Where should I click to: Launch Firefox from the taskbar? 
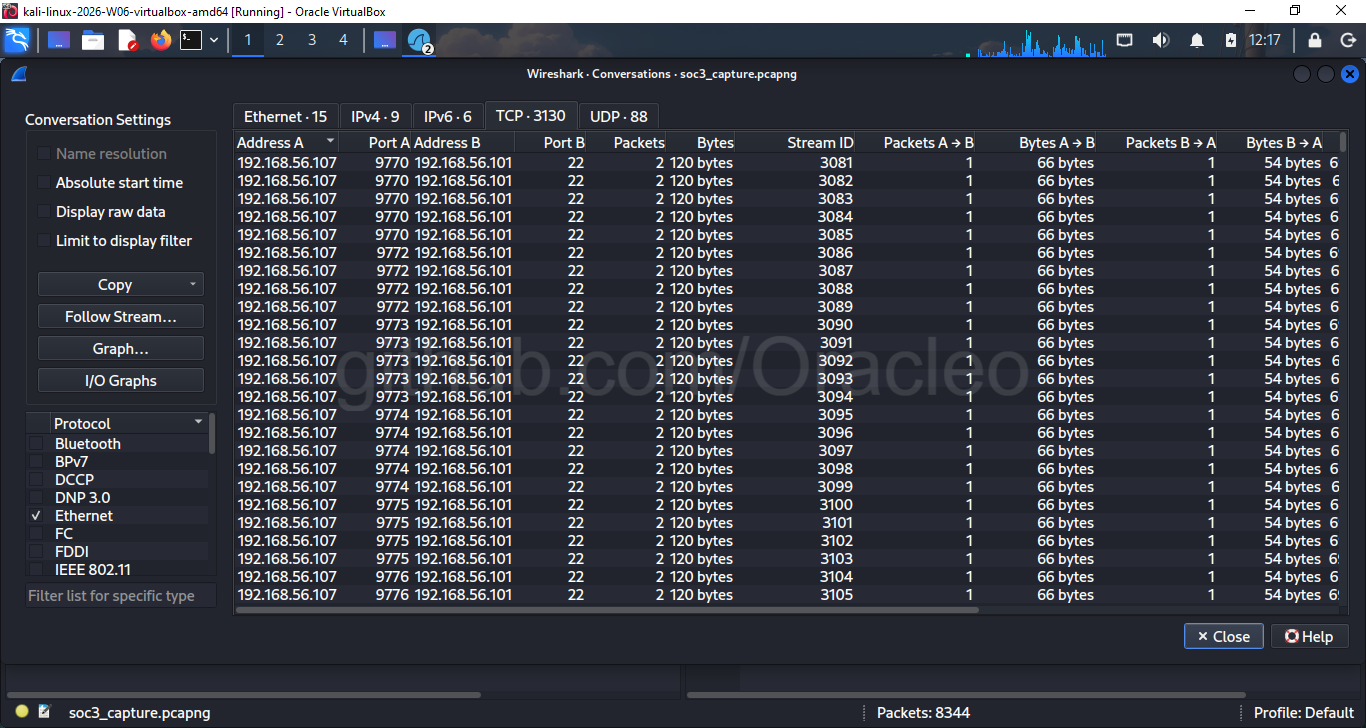[160, 40]
